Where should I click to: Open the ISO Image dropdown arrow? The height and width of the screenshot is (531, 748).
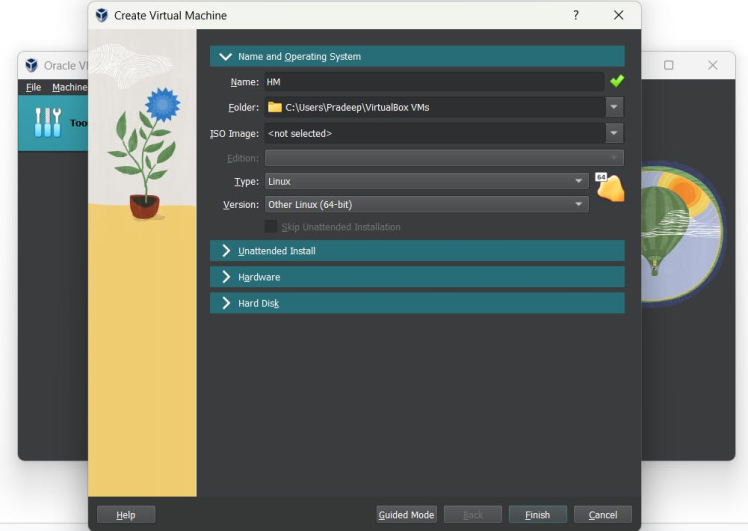click(614, 133)
